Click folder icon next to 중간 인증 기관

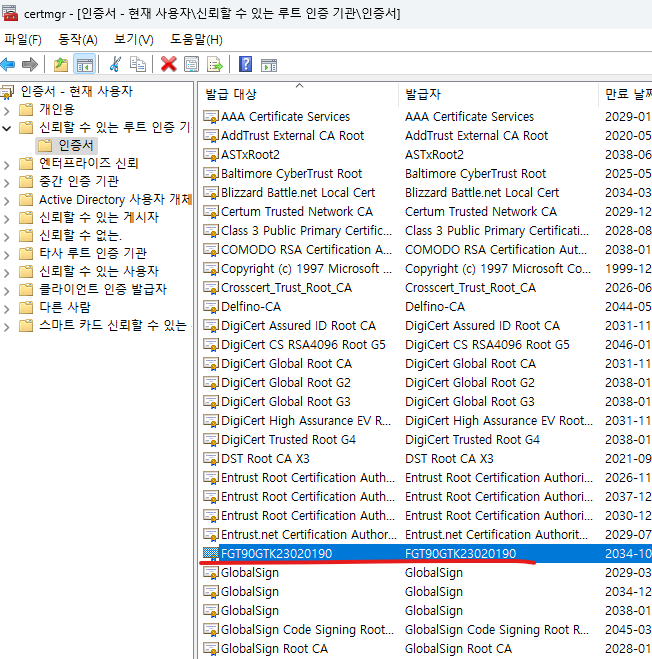point(26,181)
